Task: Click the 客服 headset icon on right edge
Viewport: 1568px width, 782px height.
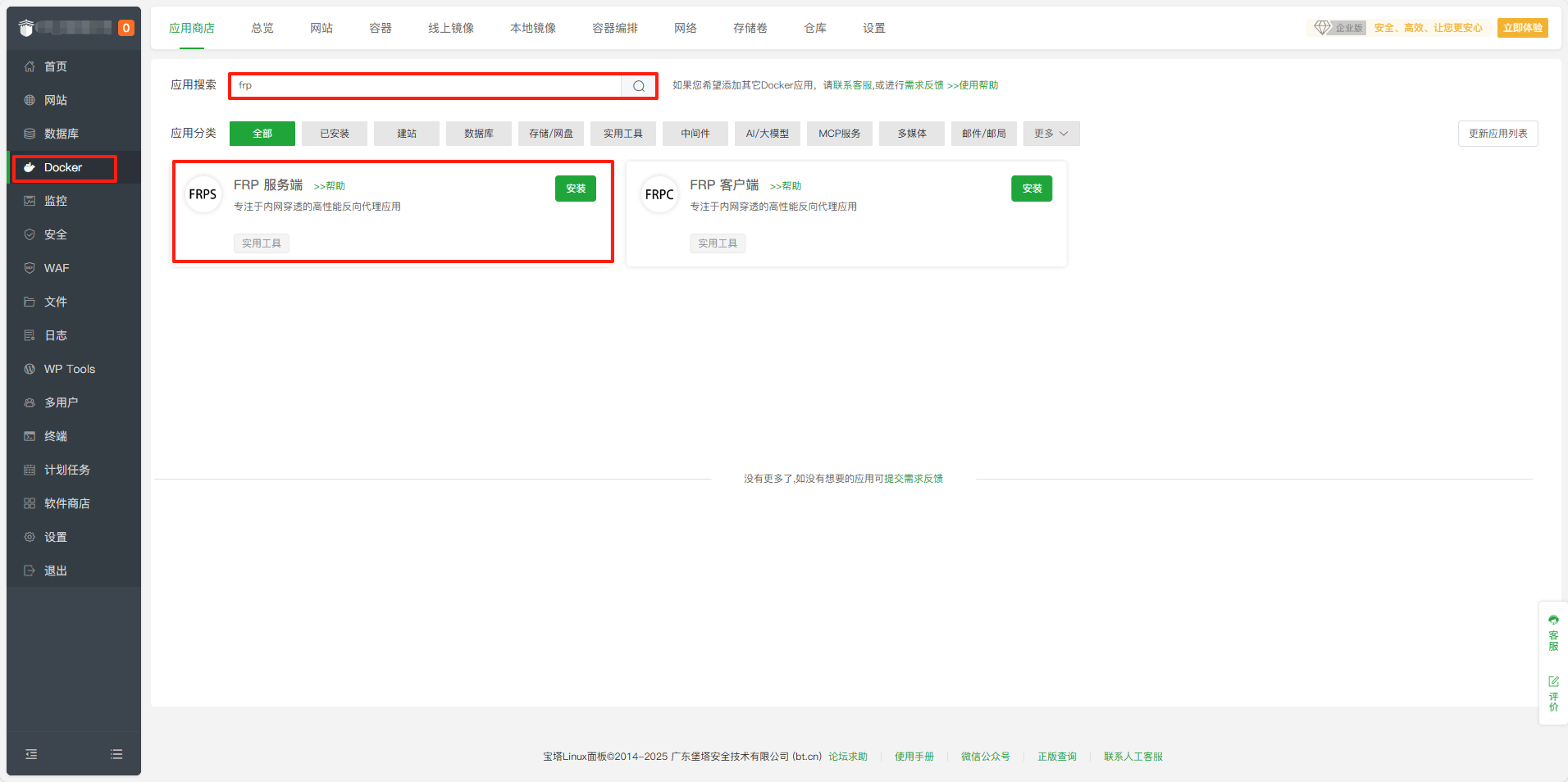Action: [1553, 620]
